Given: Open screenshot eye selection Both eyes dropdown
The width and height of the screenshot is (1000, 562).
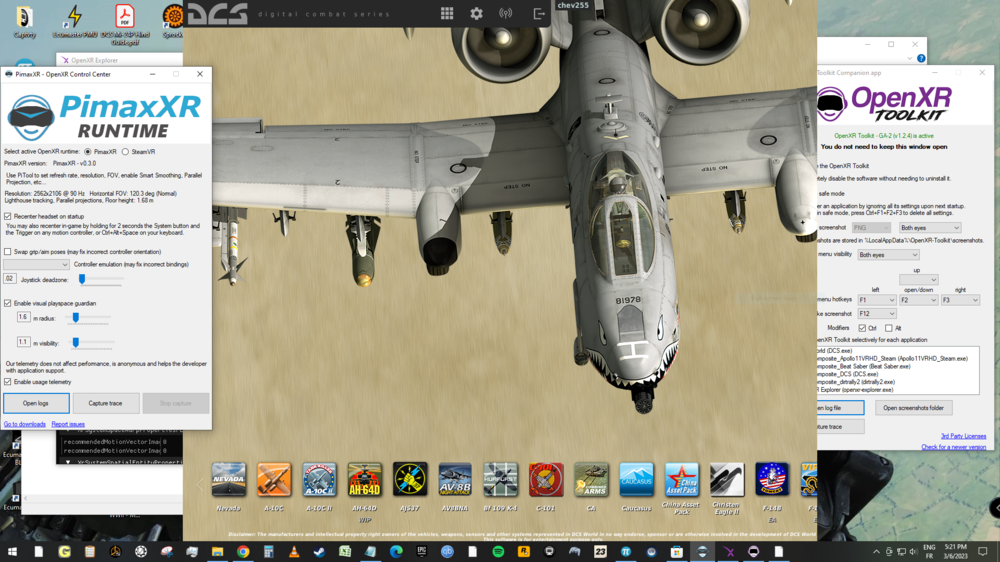Looking at the screenshot, I should point(930,228).
